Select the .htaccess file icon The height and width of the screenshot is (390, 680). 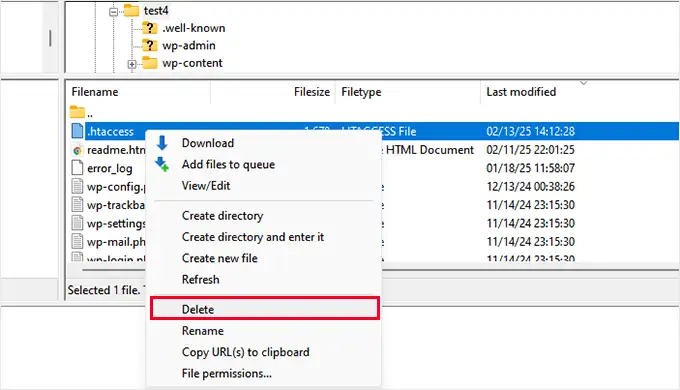point(77,131)
